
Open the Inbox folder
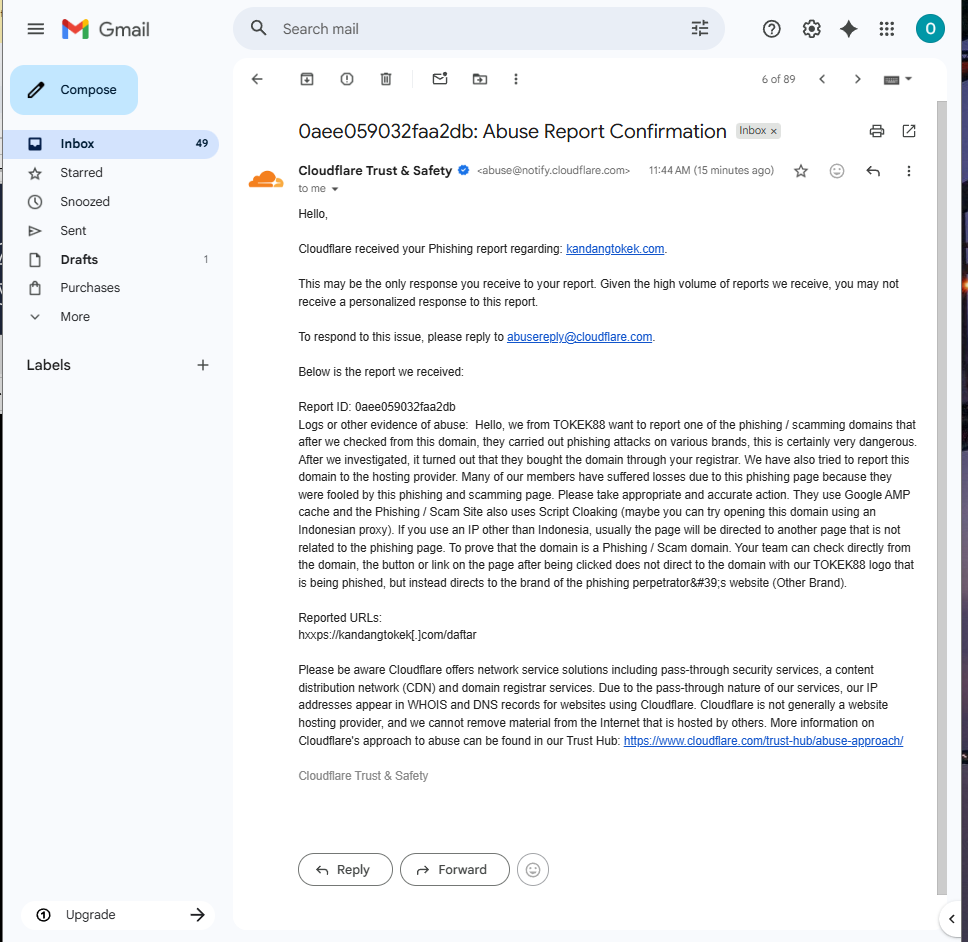tap(111, 144)
